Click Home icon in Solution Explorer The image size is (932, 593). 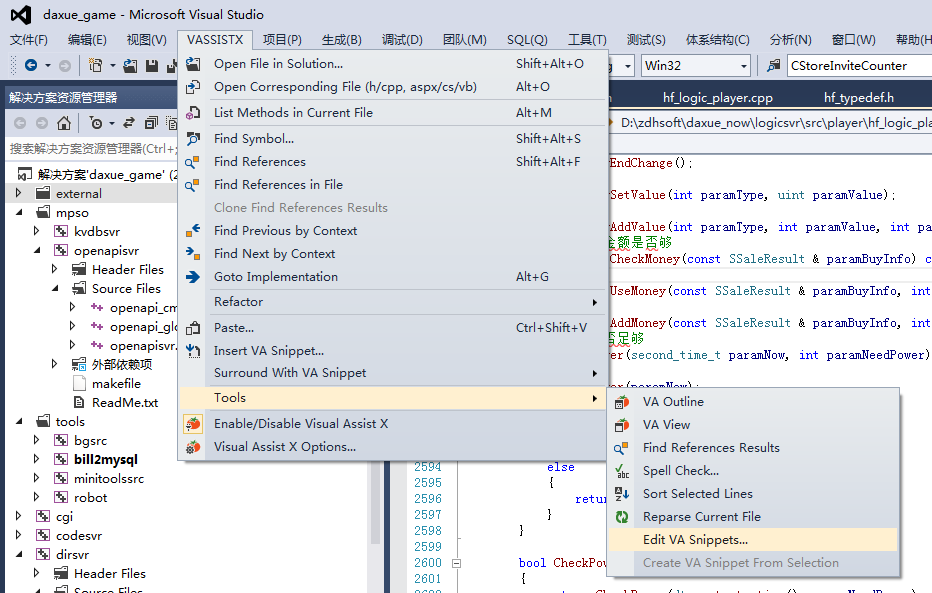[x=64, y=123]
